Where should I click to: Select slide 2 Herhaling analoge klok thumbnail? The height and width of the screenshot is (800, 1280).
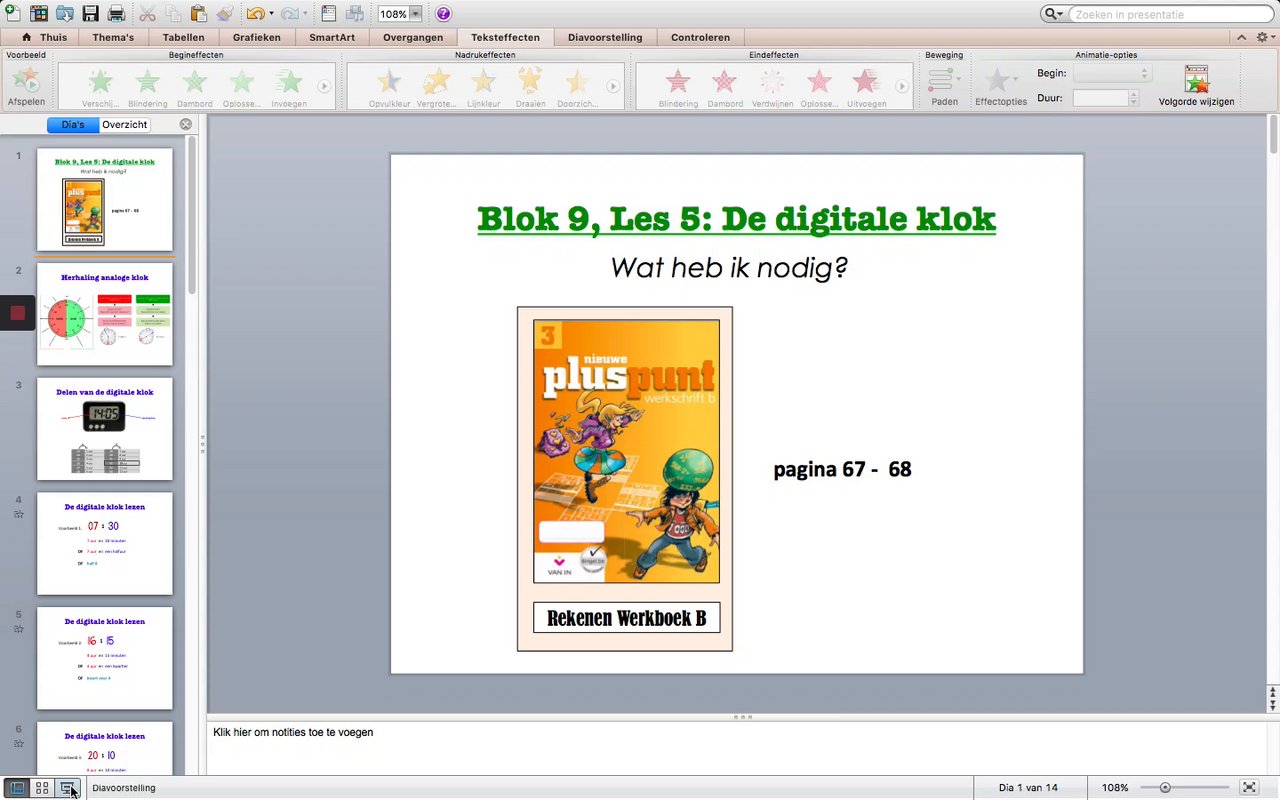coord(105,314)
